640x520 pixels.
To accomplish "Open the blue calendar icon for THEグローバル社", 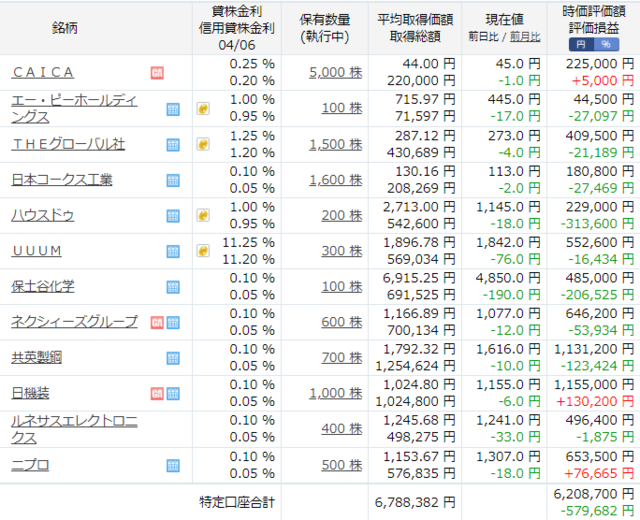I will 173,145.
